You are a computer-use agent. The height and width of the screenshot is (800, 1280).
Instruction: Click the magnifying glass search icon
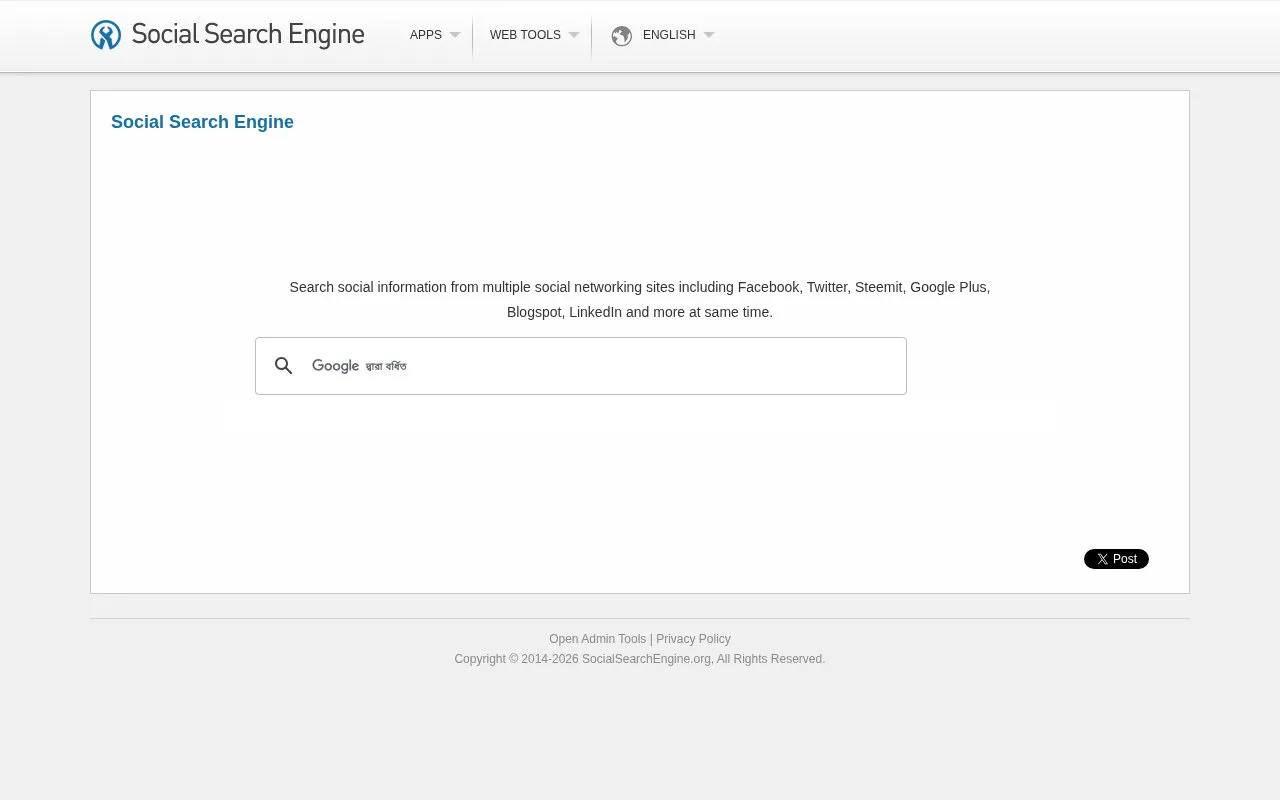[x=284, y=366]
